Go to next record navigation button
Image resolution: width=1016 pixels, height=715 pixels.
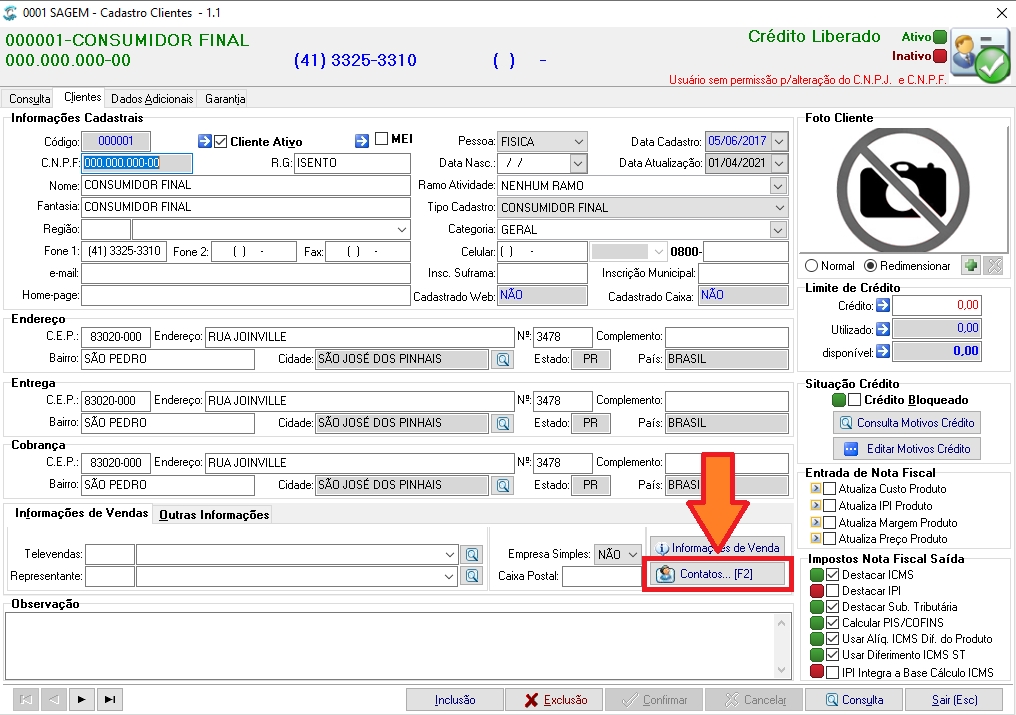[82, 699]
